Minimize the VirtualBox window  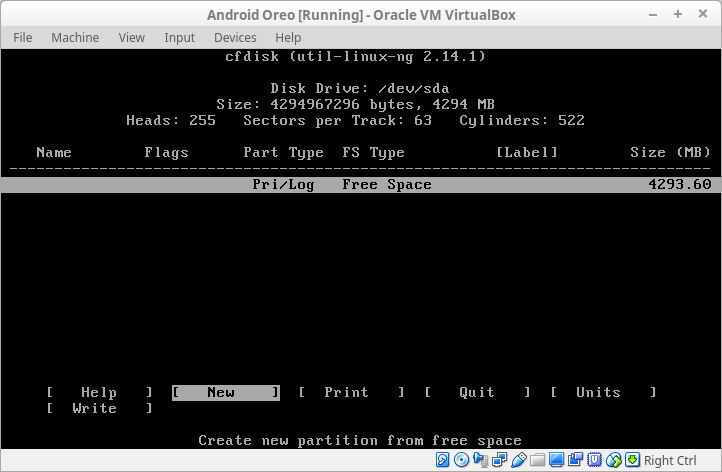click(x=653, y=14)
